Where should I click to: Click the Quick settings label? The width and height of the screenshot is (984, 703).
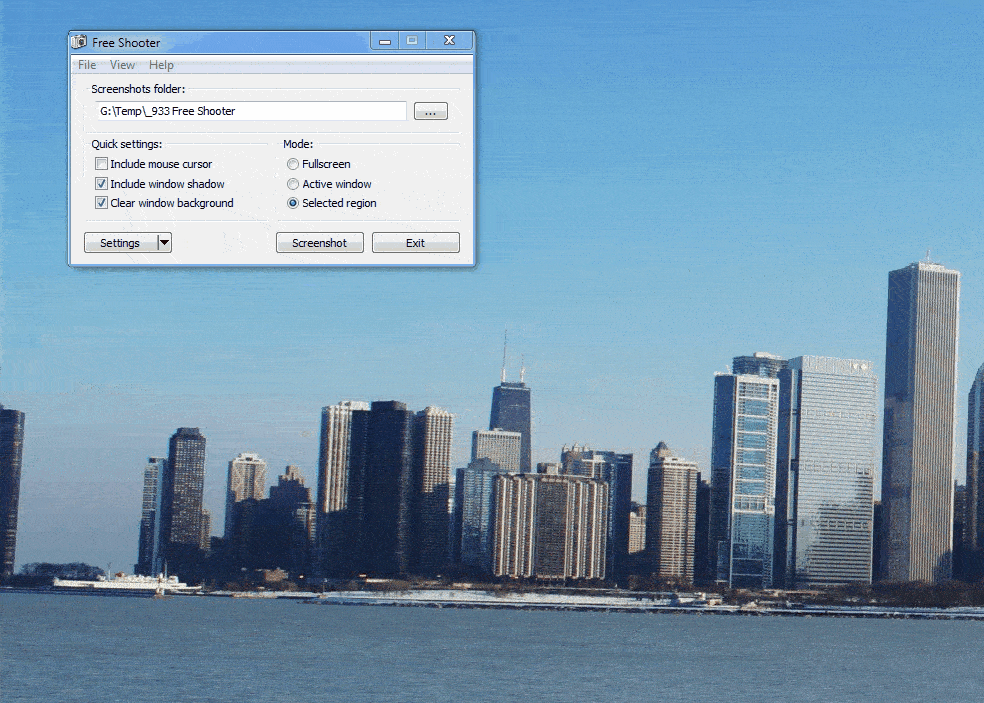127,144
